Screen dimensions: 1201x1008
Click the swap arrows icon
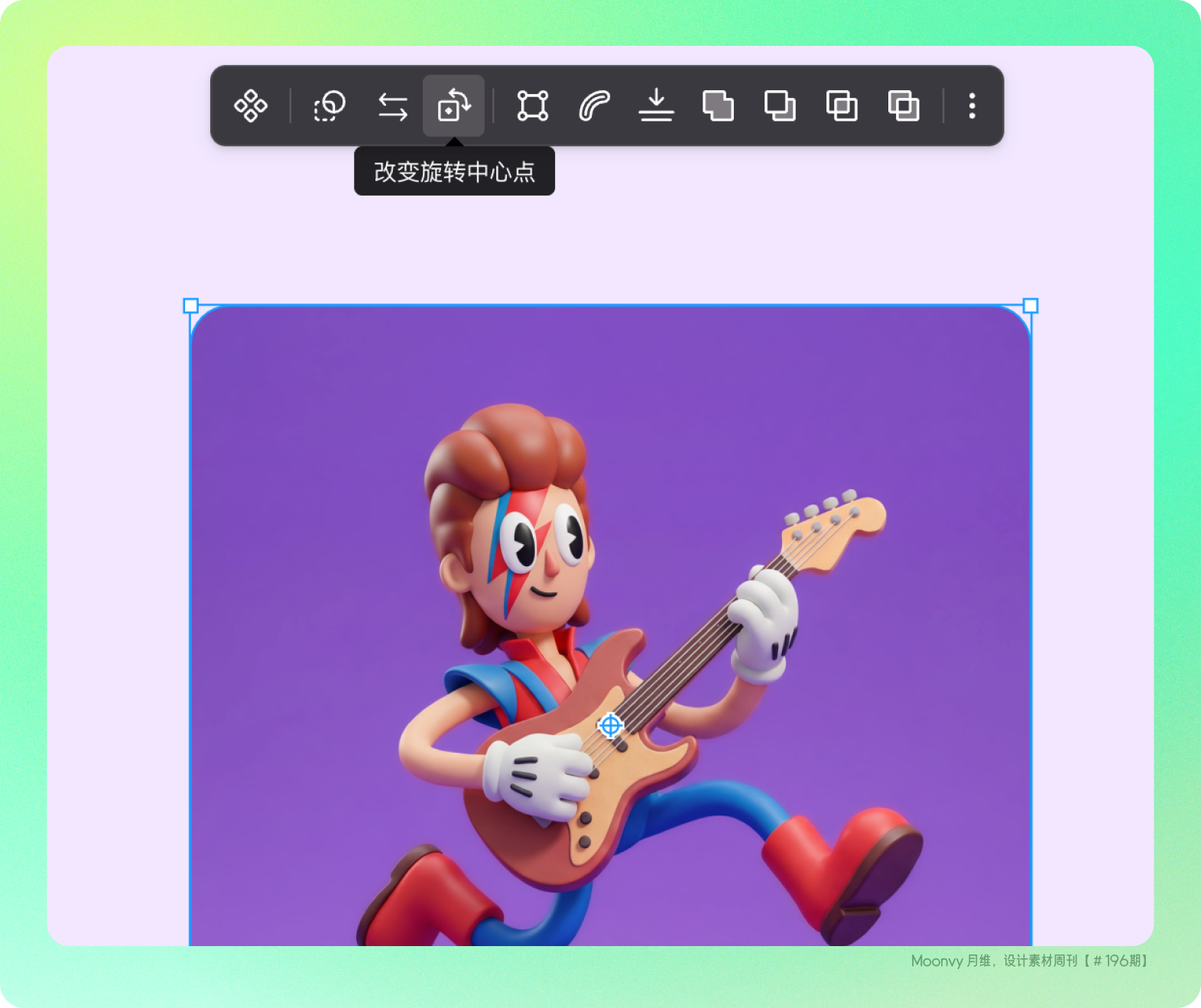click(x=392, y=105)
